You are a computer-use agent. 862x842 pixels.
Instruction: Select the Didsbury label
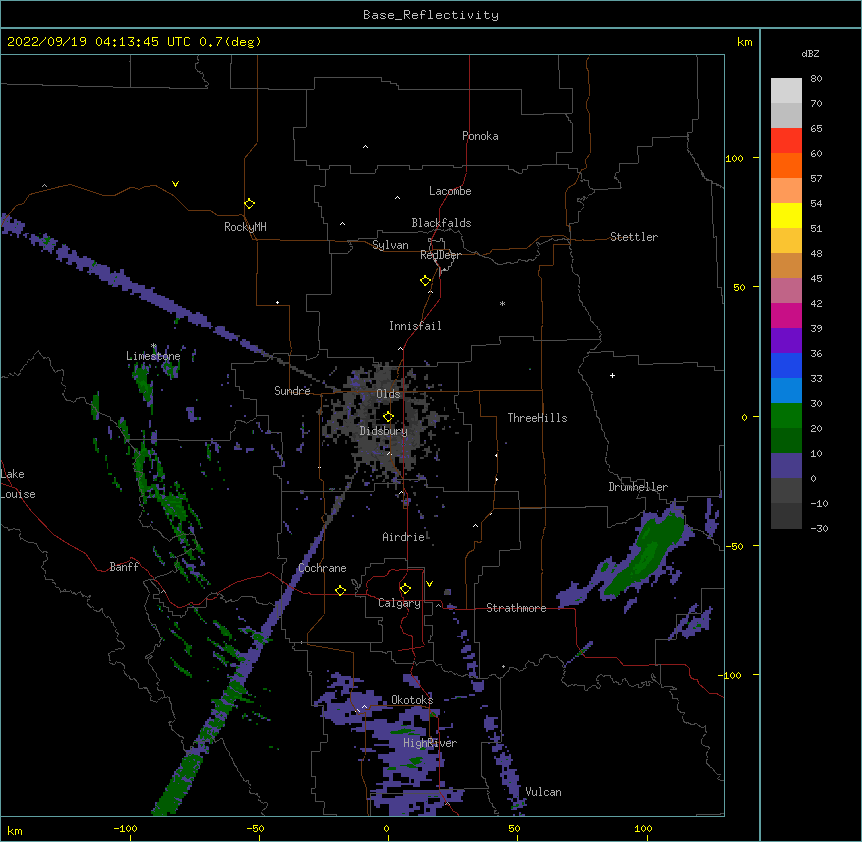(x=384, y=431)
